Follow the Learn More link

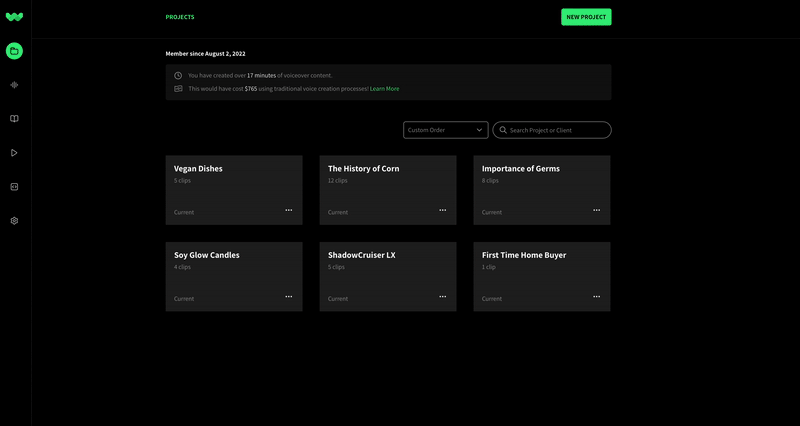[x=385, y=89]
